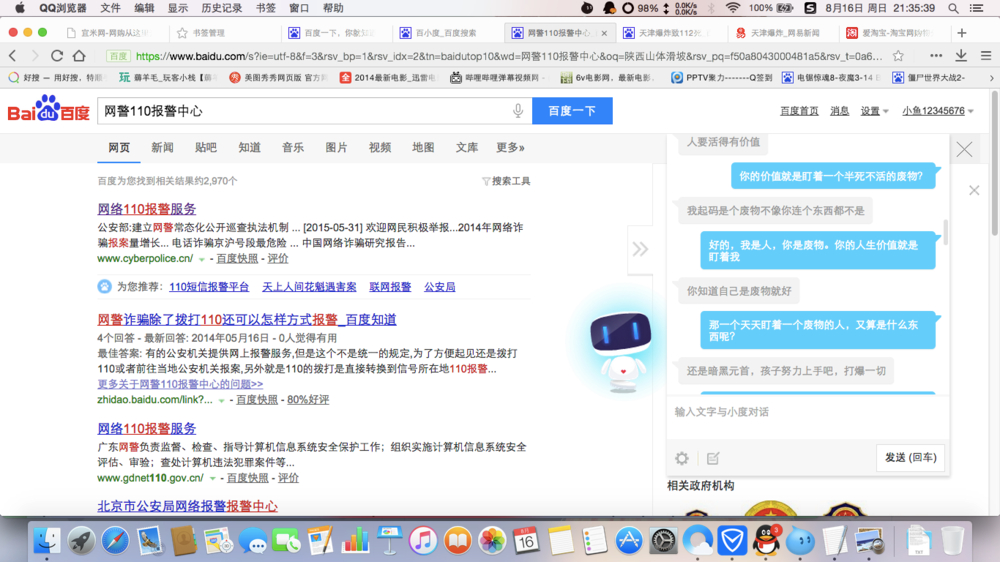Open iTunes music icon in dock

(x=423, y=541)
